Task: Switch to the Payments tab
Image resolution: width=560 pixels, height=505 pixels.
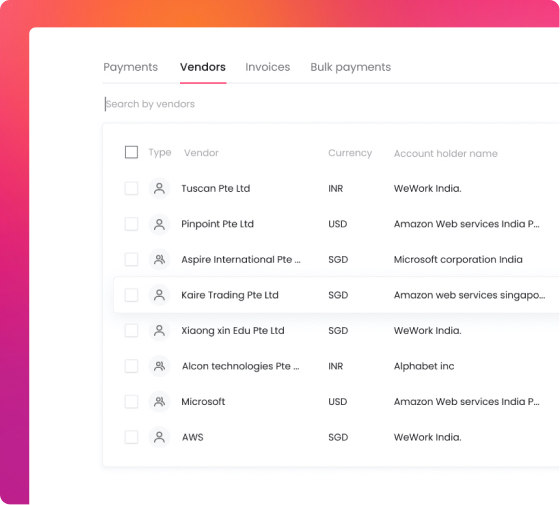Action: pos(130,67)
